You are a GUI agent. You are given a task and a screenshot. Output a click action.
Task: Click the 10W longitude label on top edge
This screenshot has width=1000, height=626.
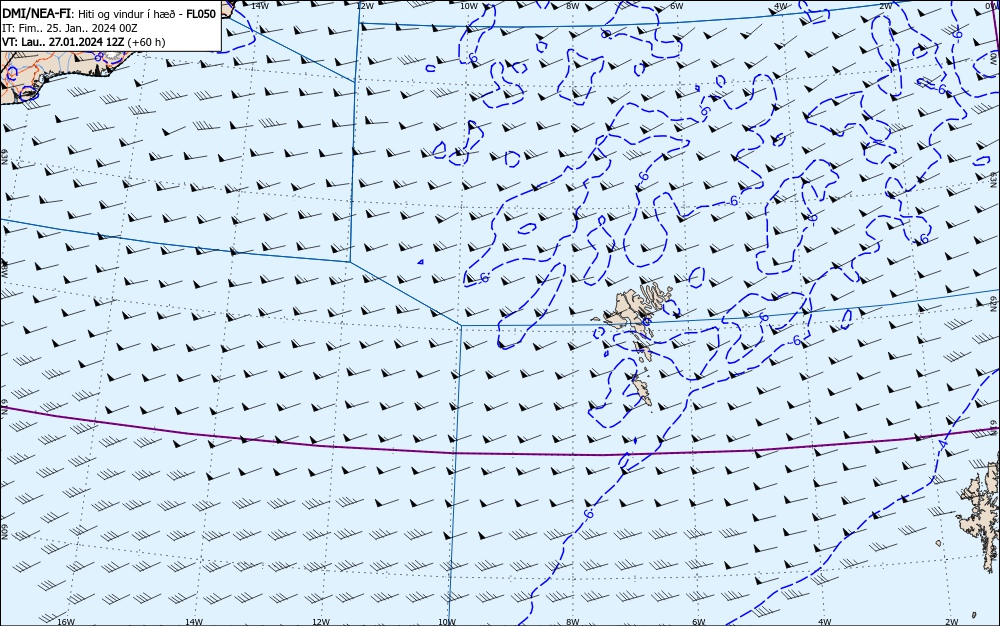(469, 6)
